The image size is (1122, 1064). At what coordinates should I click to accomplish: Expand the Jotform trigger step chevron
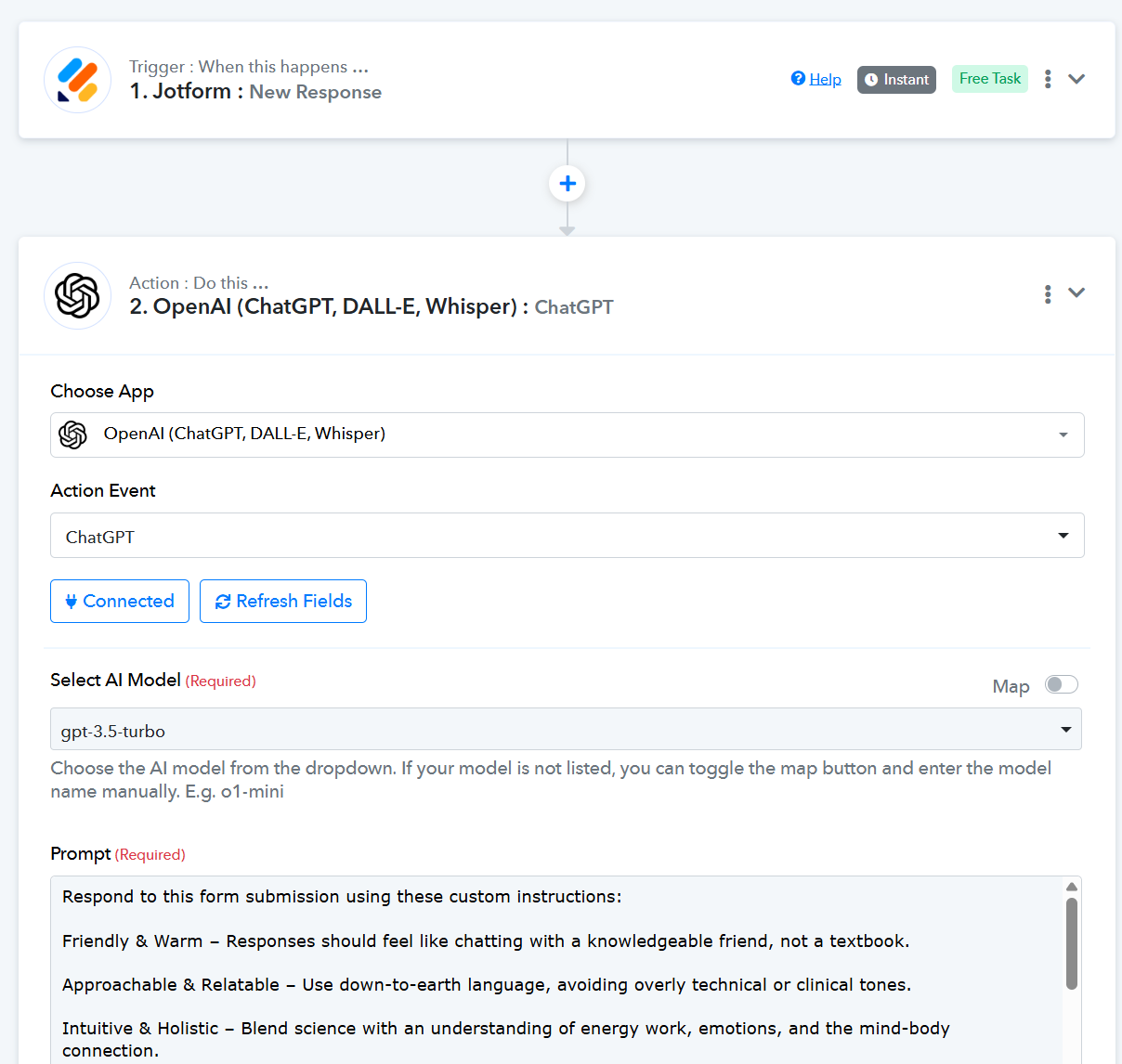(x=1076, y=79)
